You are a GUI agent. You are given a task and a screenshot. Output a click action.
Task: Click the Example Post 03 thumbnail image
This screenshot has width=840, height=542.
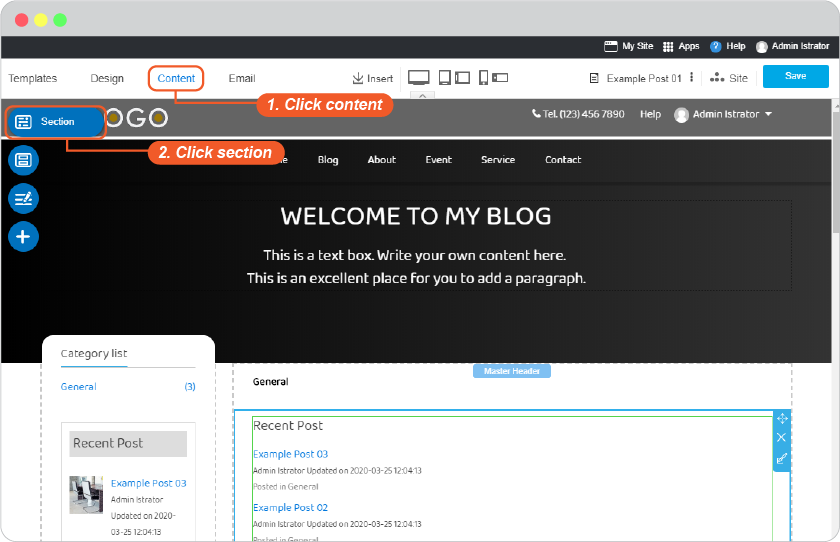86,495
